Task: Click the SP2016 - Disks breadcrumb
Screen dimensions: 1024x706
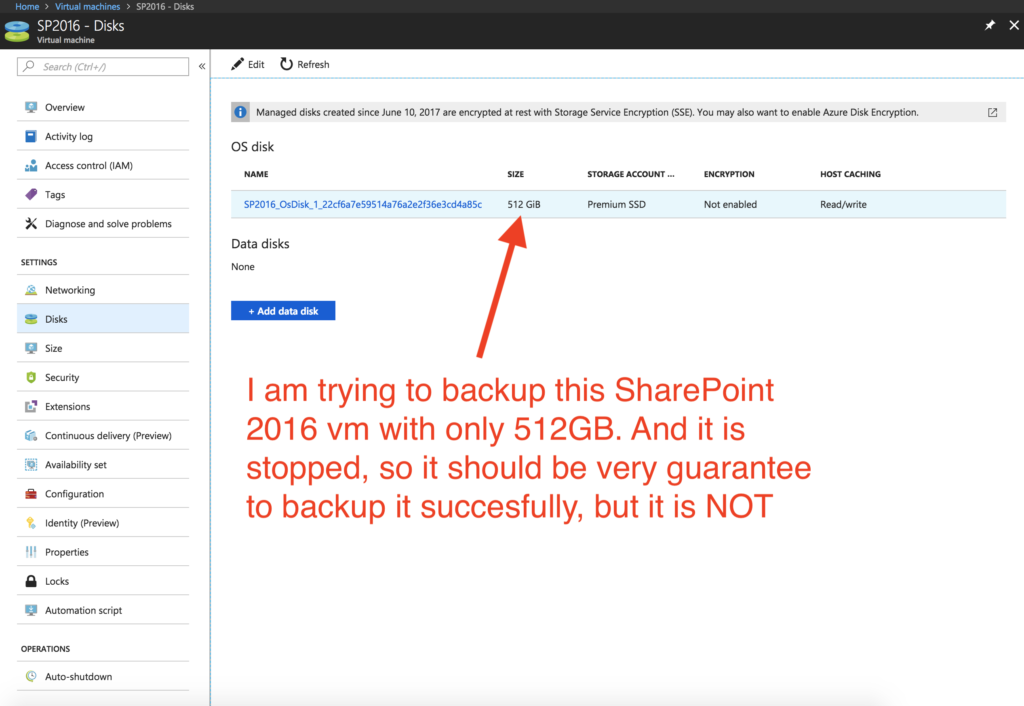Action: (165, 7)
